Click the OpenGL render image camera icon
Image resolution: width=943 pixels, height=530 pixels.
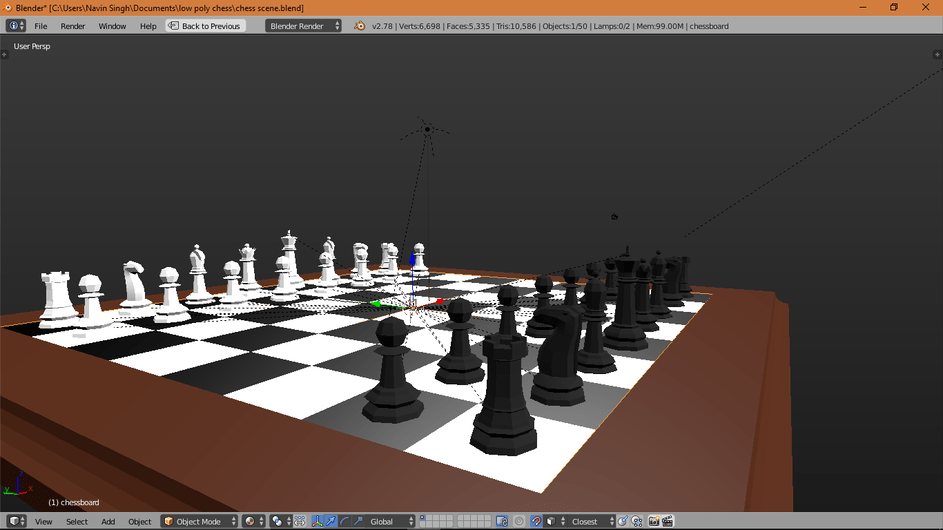654,521
